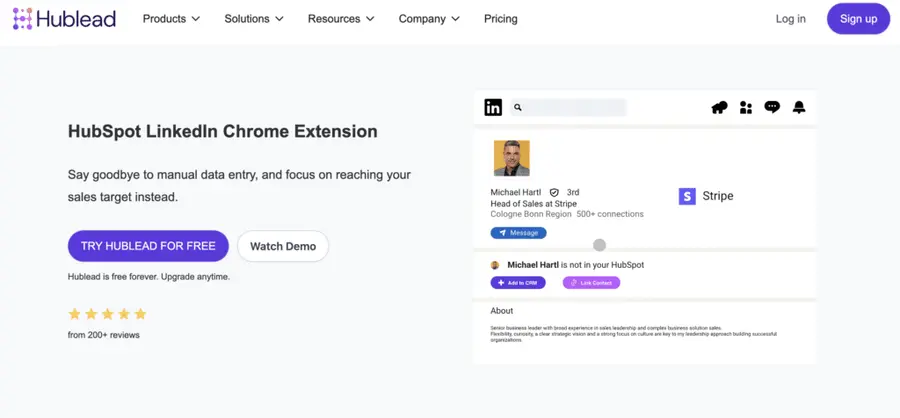Click 'Head of Sales at Stripe' text
Image resolution: width=900 pixels, height=418 pixels.
tap(533, 203)
